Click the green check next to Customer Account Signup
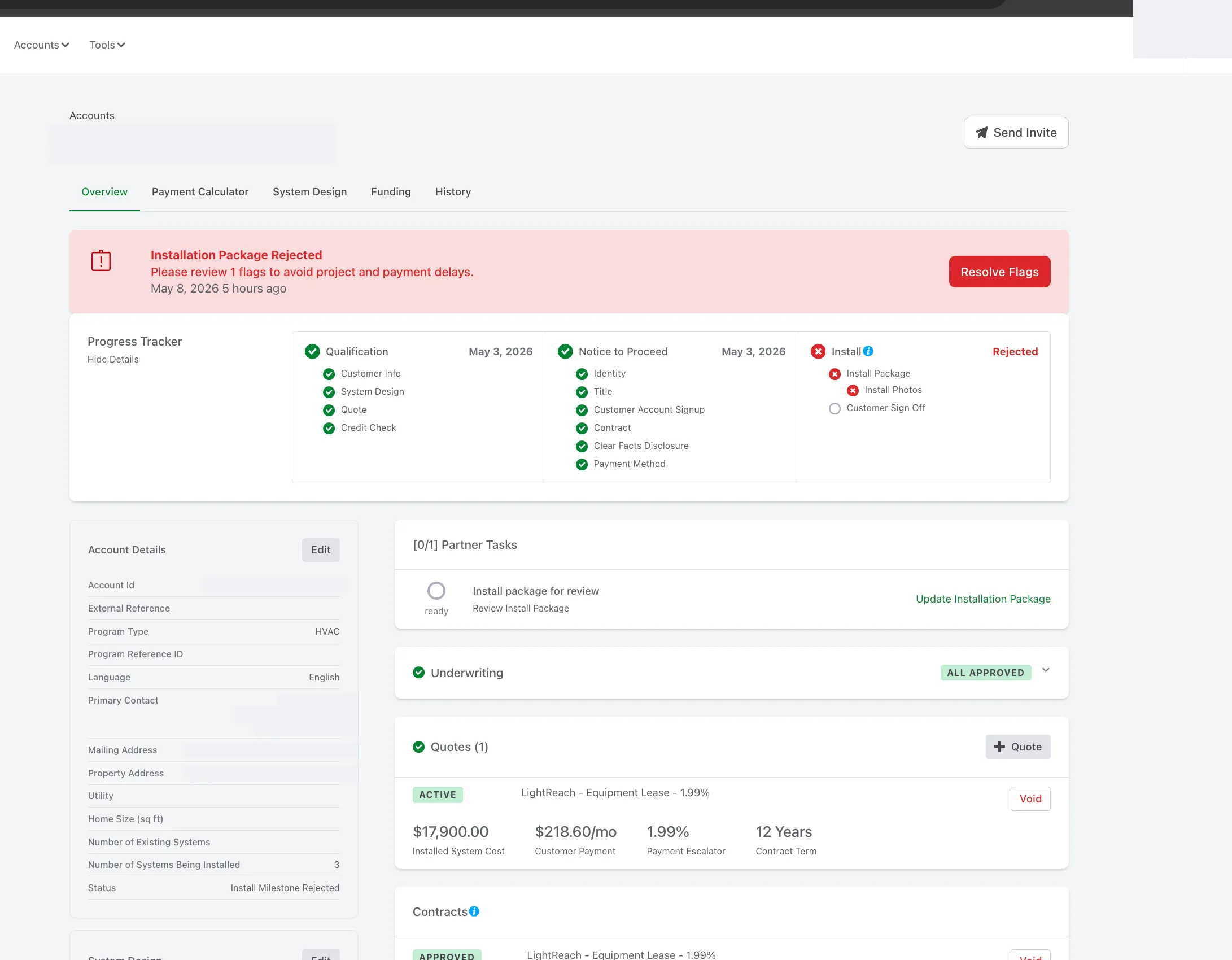 pos(582,410)
